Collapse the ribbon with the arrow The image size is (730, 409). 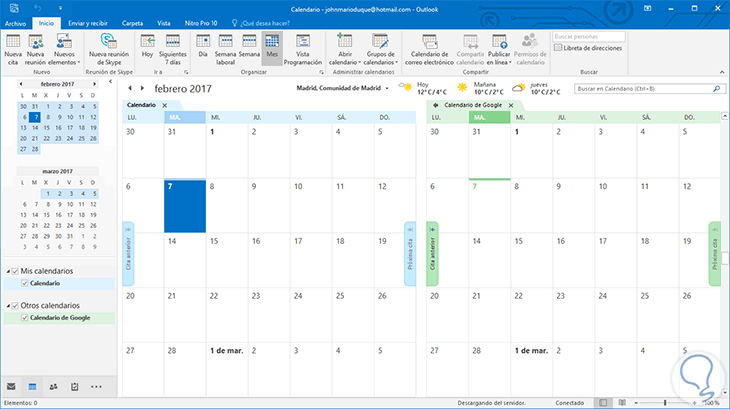pyautogui.click(x=722, y=72)
